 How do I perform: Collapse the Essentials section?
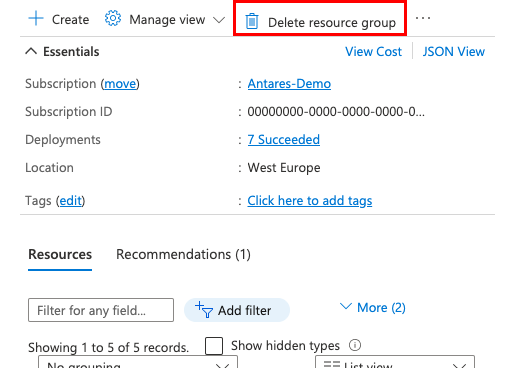31,51
